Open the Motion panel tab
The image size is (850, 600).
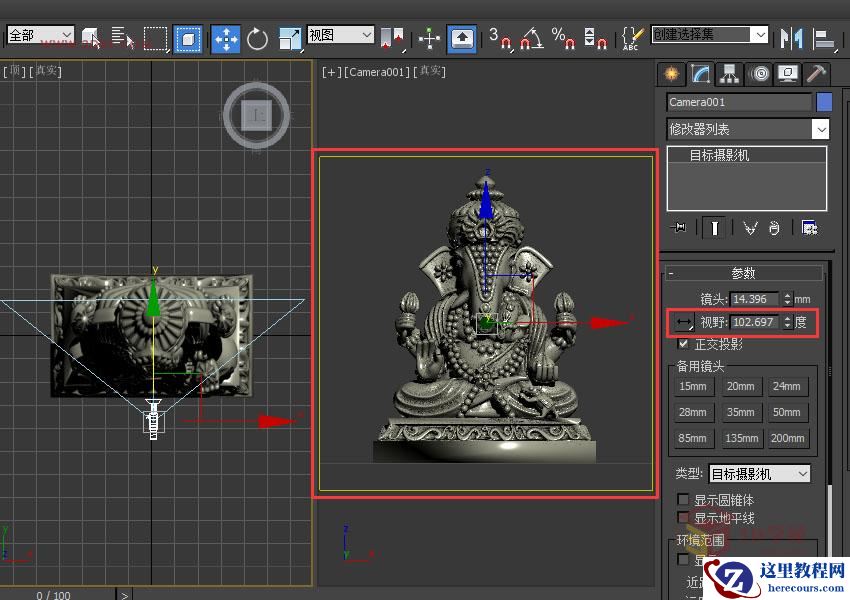point(760,74)
